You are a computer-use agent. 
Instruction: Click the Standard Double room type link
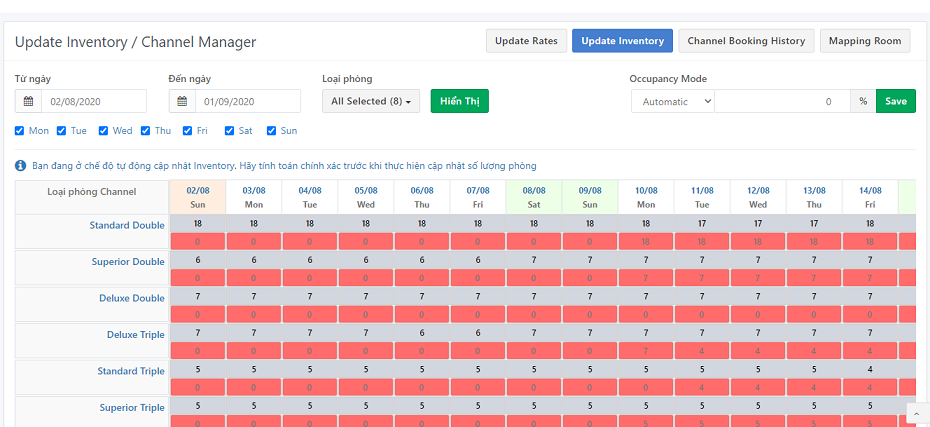tap(127, 225)
